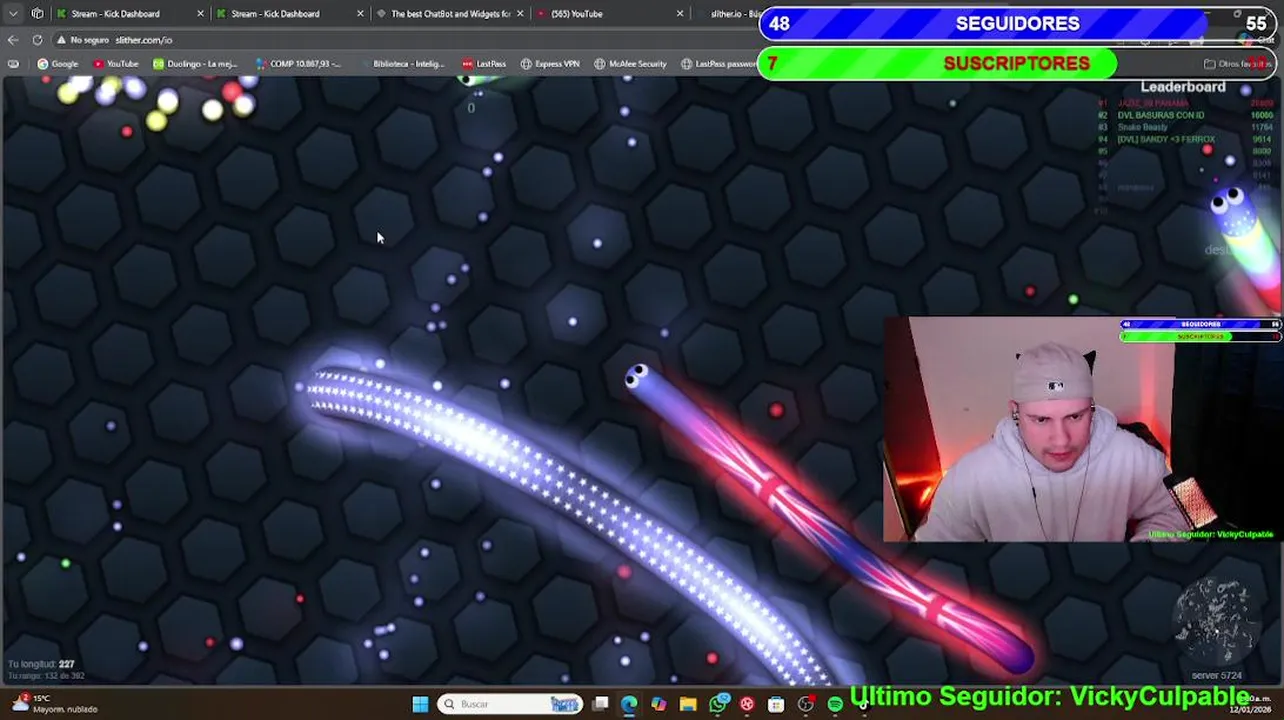1284x720 pixels.
Task: Click the 'Tu longitud: 227' score text
Action: [41, 664]
